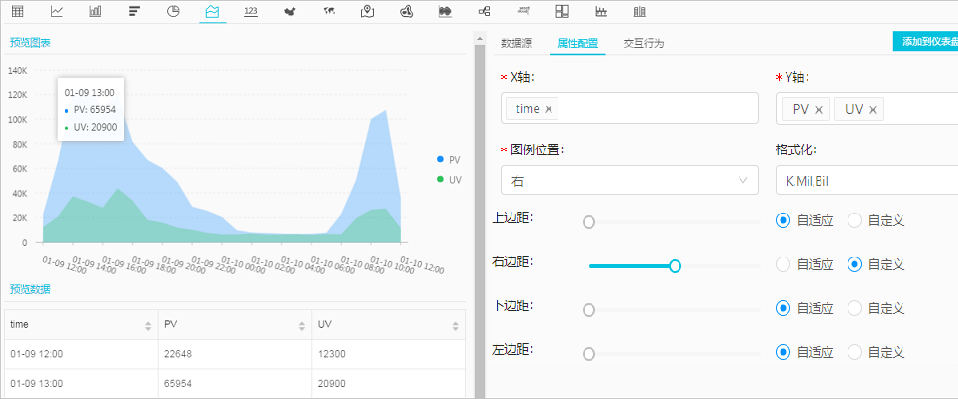Select the world map chart icon

329,11
